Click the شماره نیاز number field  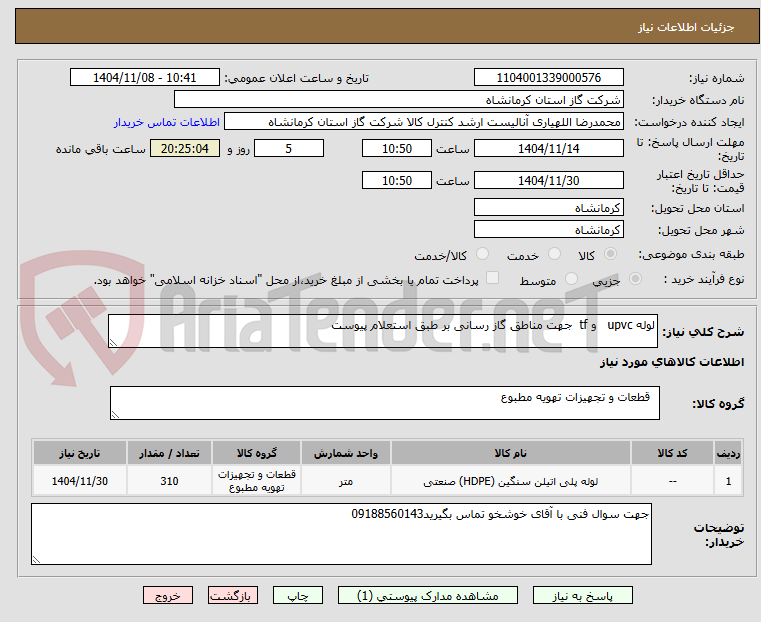[548, 78]
